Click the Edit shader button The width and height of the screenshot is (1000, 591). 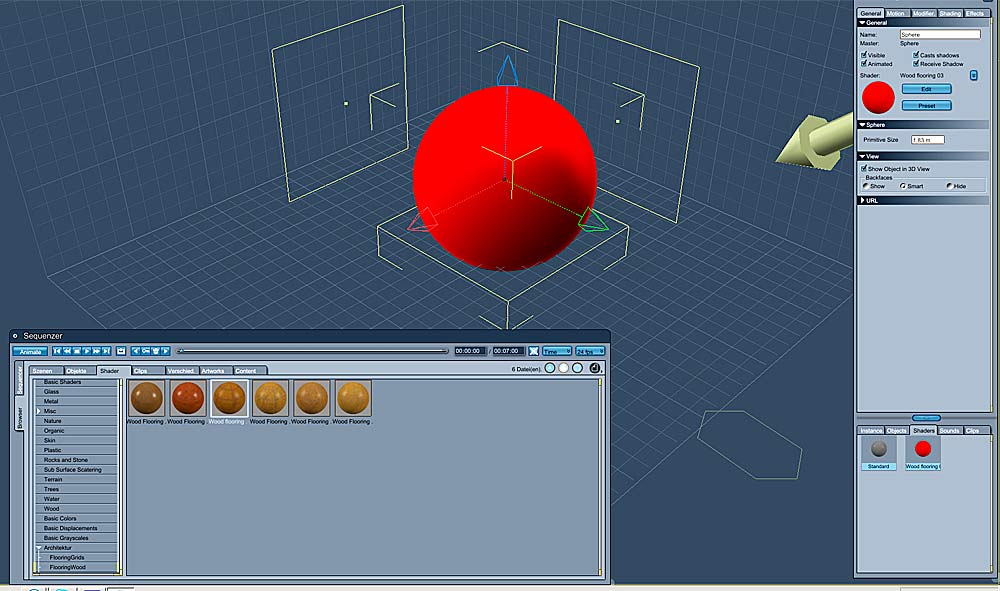(927, 89)
